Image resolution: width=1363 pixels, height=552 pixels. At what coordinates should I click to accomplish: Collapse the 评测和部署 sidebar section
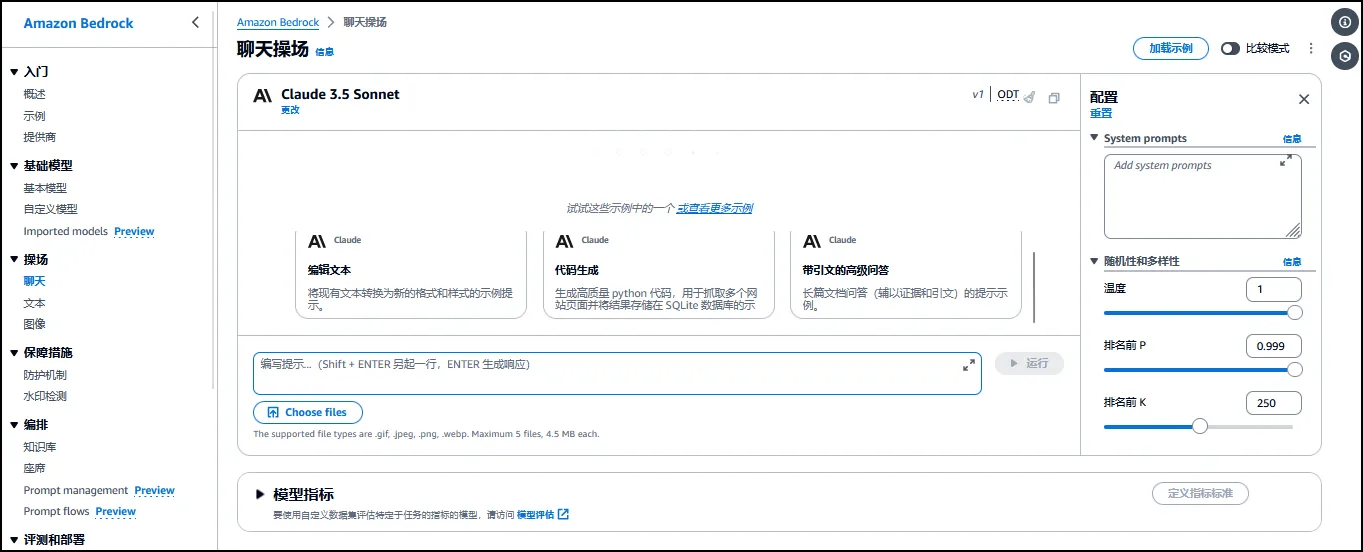coord(14,540)
